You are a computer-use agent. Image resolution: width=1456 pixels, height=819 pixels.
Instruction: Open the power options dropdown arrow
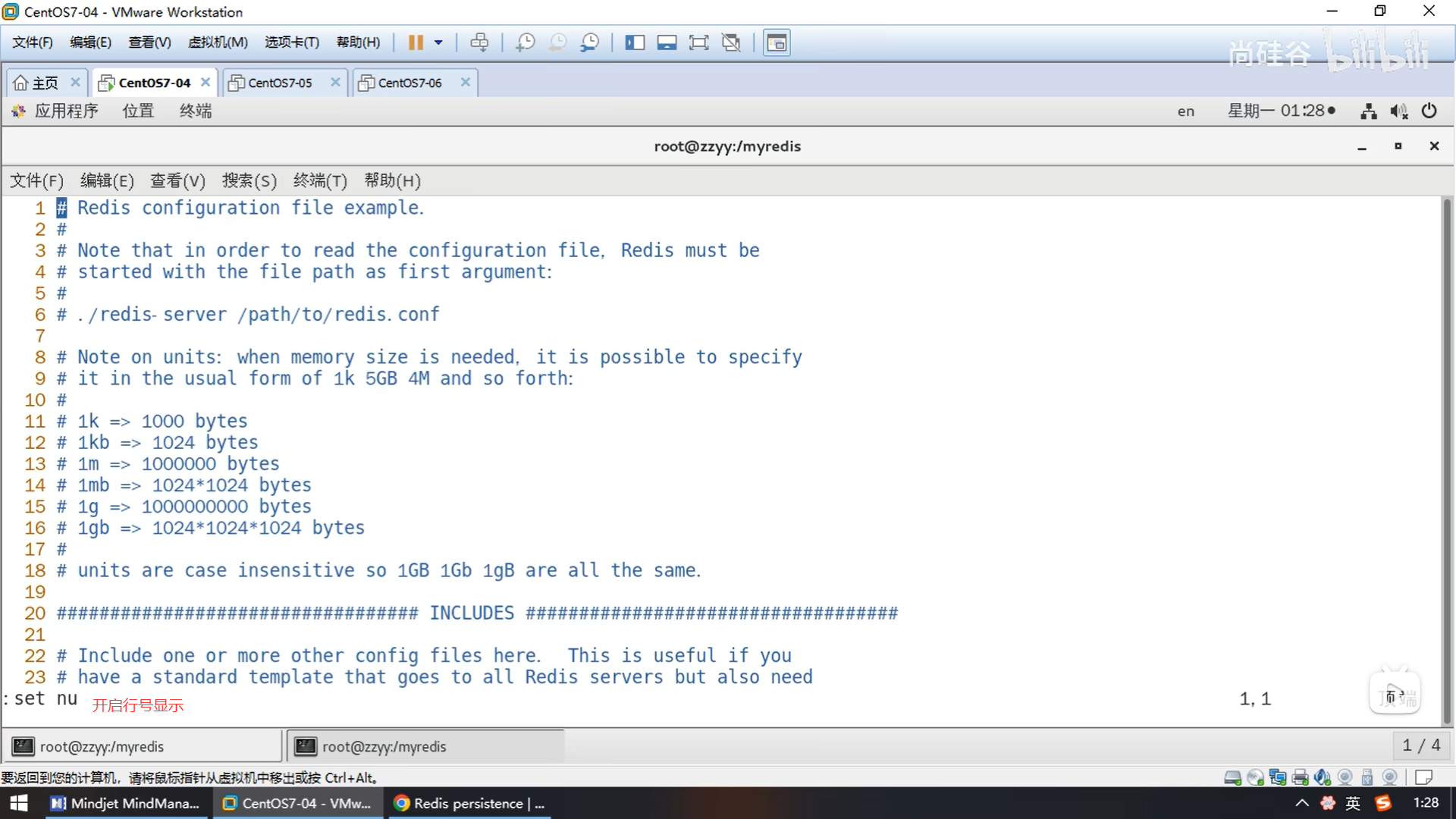[438, 42]
